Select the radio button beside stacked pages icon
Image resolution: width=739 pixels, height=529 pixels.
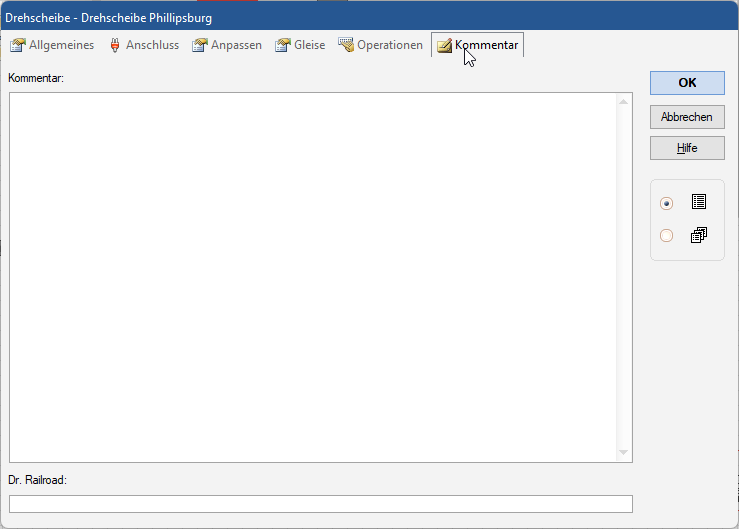(667, 236)
